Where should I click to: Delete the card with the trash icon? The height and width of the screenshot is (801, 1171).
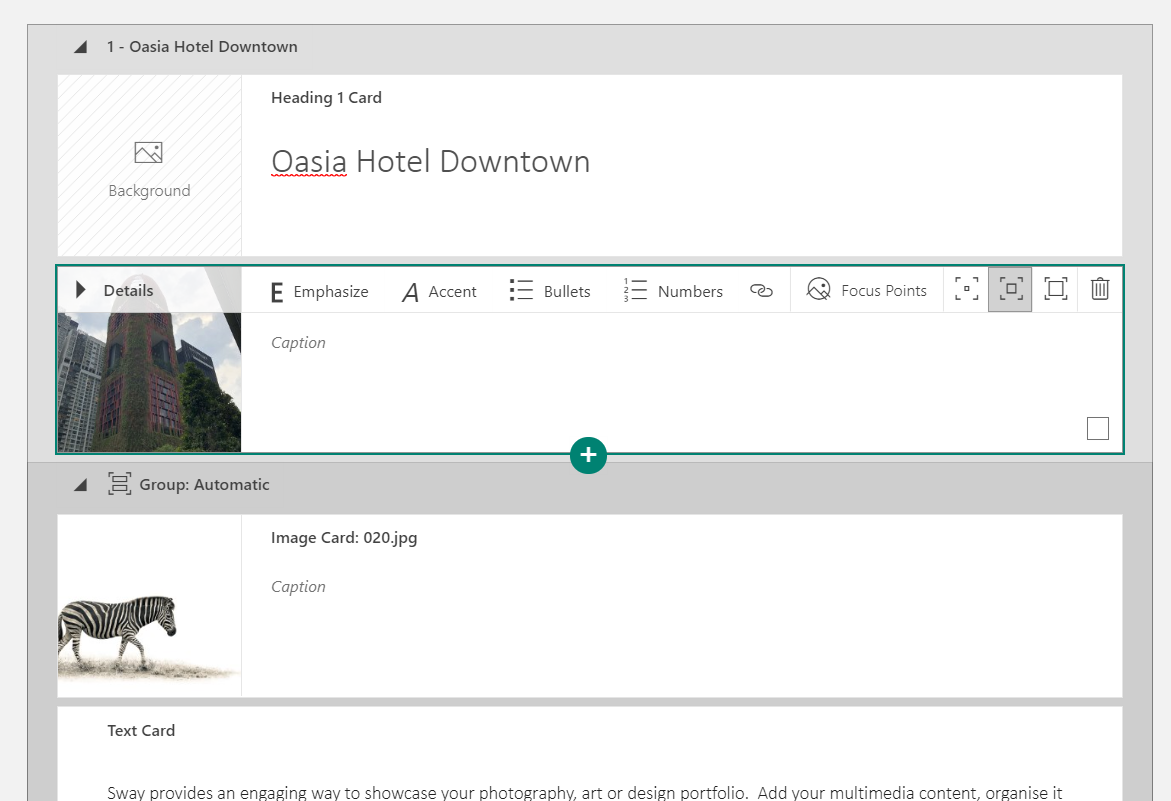pos(1100,289)
